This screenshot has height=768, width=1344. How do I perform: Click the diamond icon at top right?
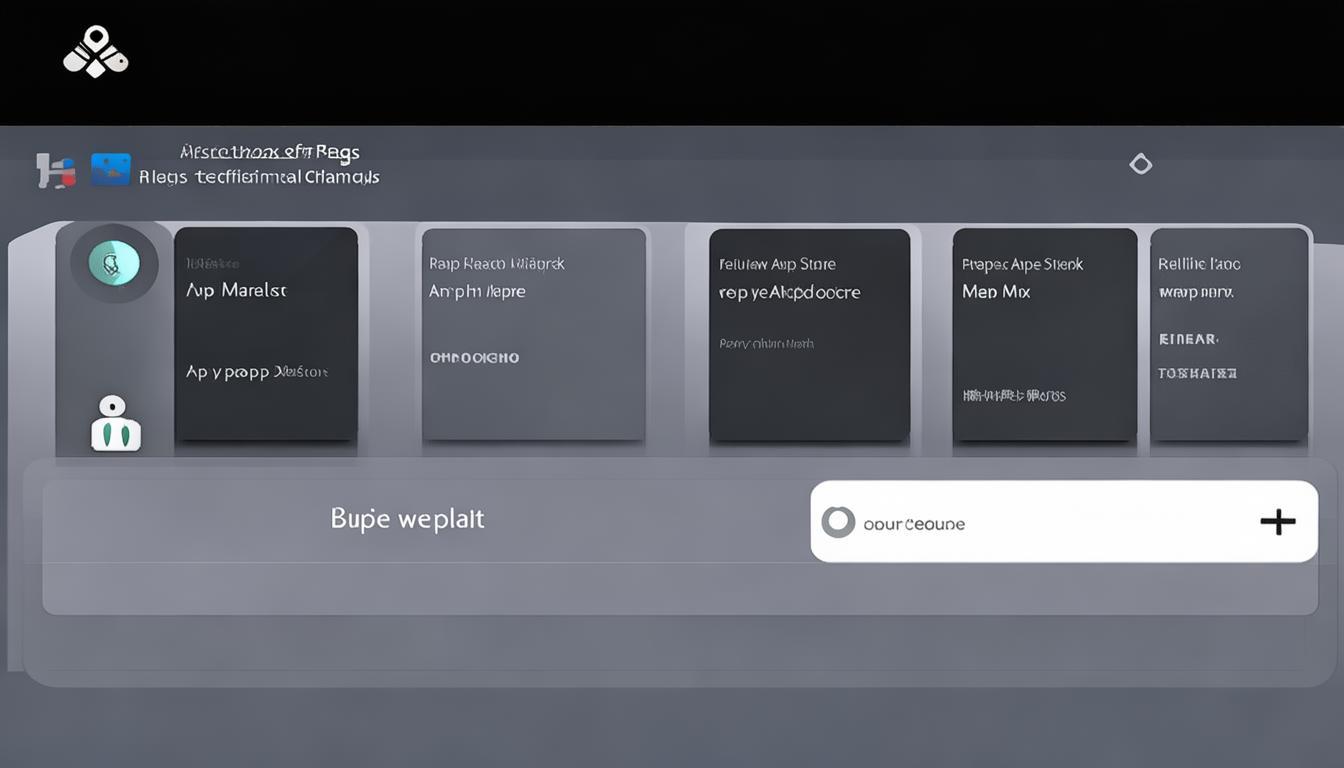(1140, 164)
